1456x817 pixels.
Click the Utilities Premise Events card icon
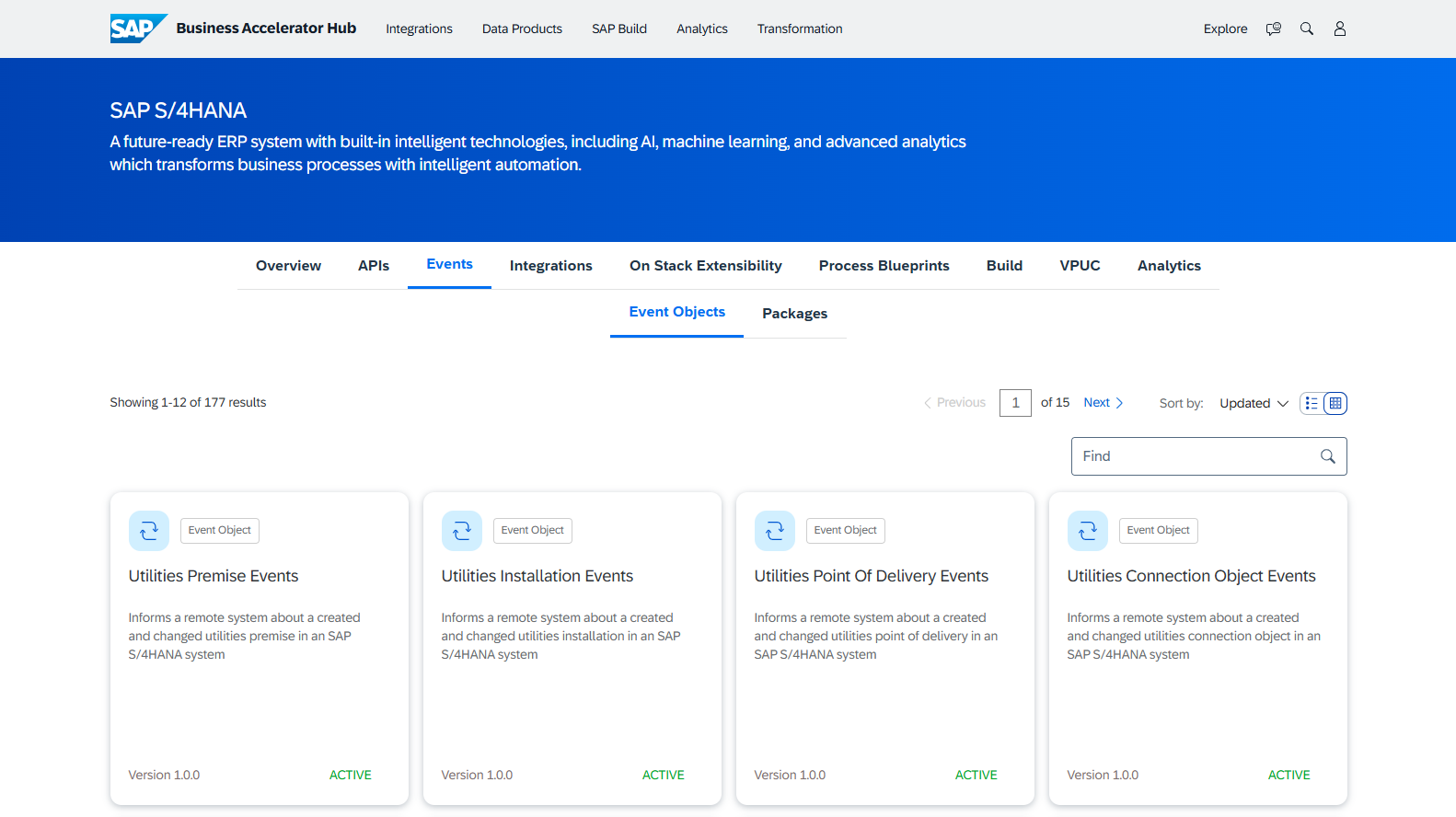pos(149,531)
